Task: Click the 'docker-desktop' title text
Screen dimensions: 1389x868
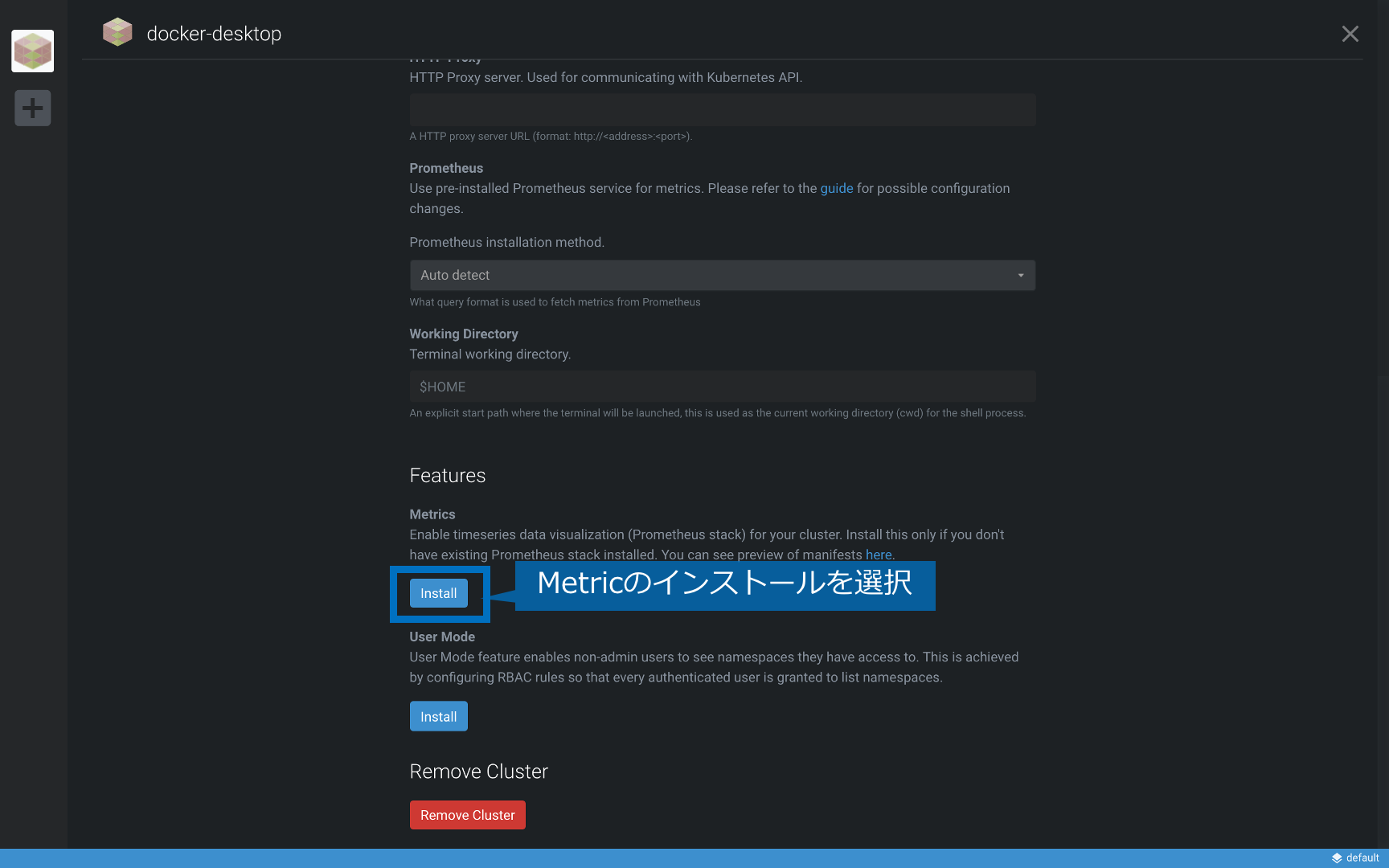Action: pyautogui.click(x=214, y=34)
